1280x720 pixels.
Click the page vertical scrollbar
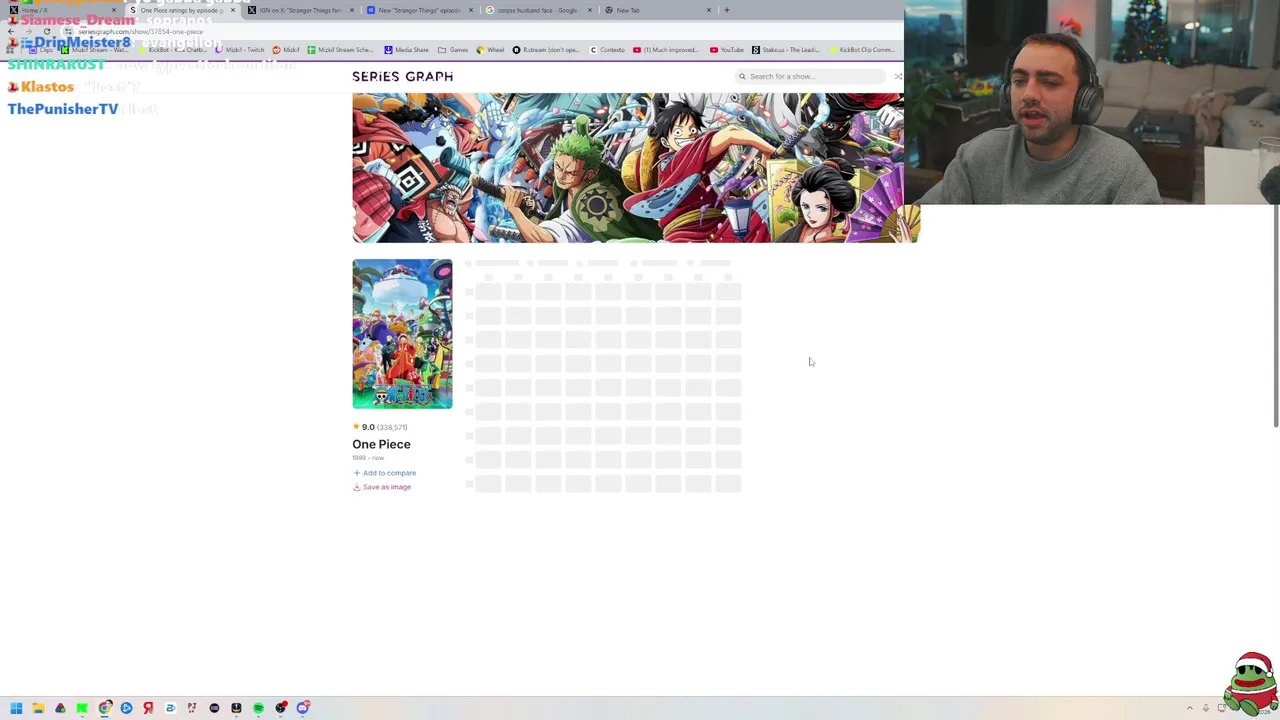coord(1275,318)
